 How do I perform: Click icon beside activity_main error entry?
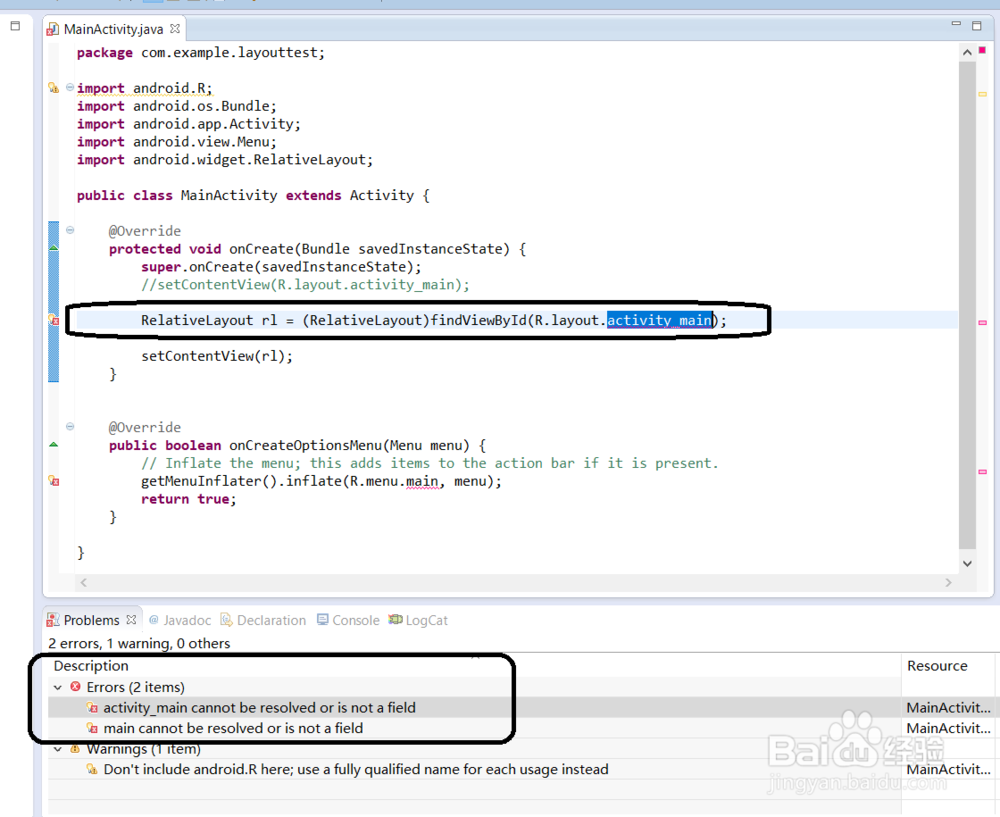[92, 707]
